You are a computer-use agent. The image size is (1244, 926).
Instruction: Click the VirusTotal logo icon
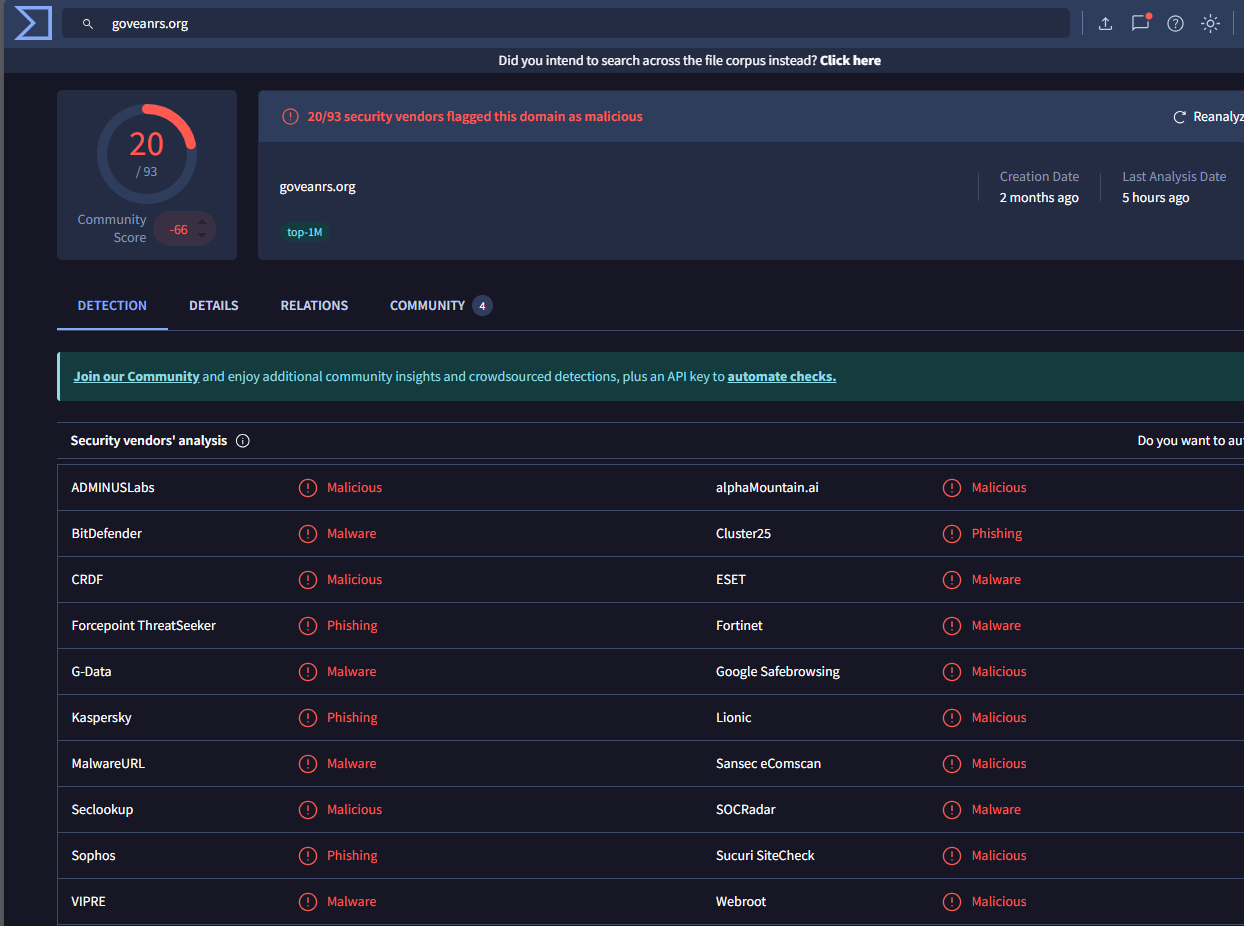pyautogui.click(x=32, y=23)
